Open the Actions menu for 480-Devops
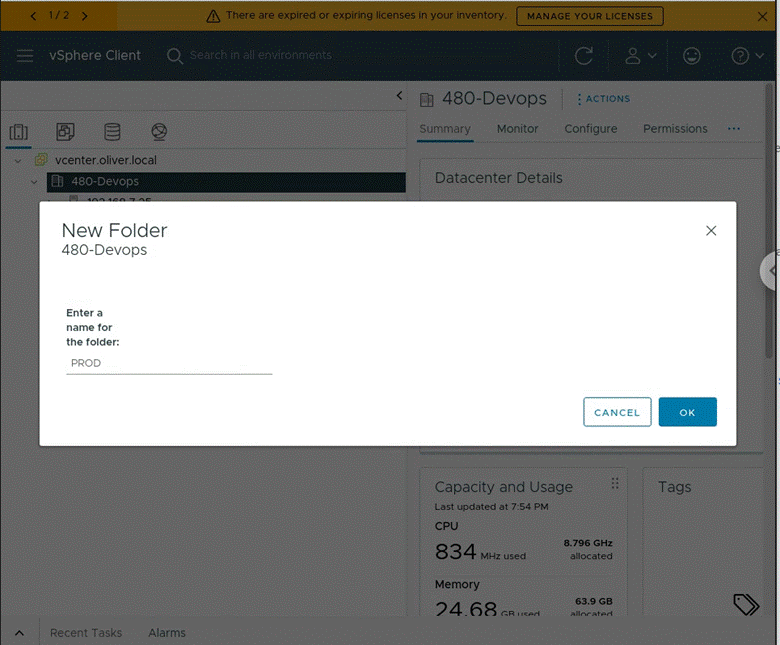The image size is (780, 645). 603,99
